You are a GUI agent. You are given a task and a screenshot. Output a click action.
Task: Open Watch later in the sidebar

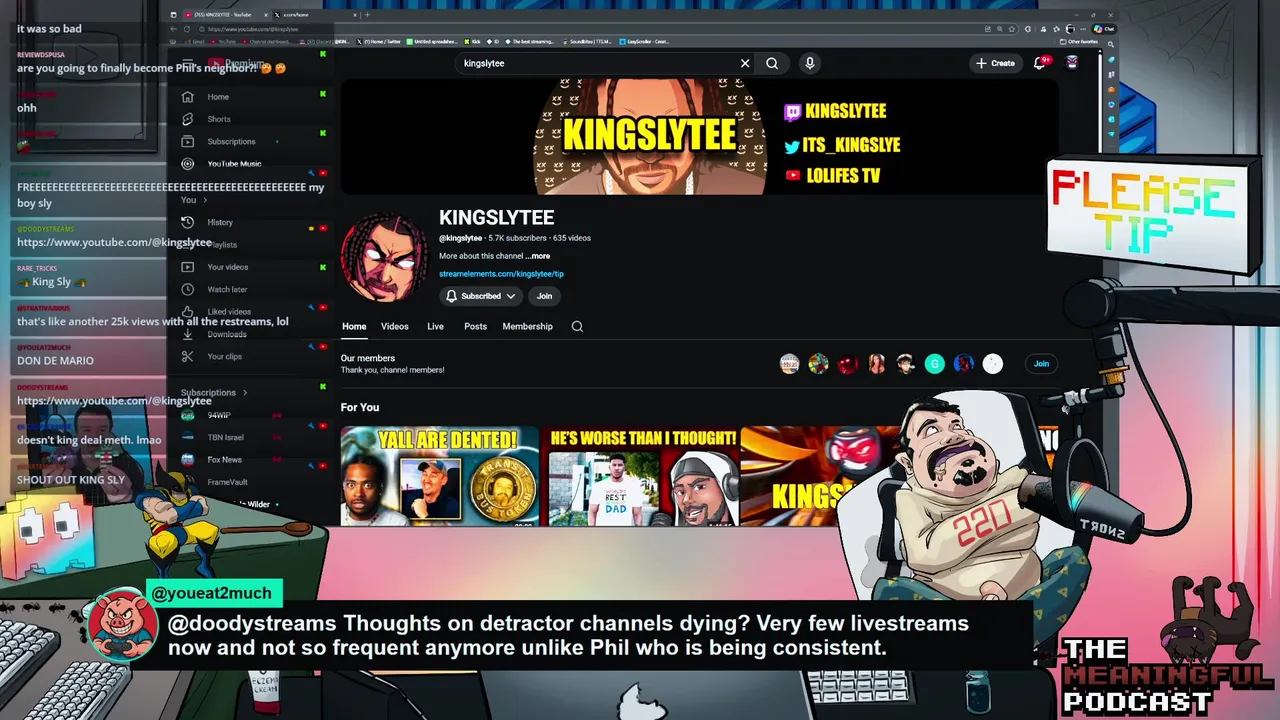[227, 290]
